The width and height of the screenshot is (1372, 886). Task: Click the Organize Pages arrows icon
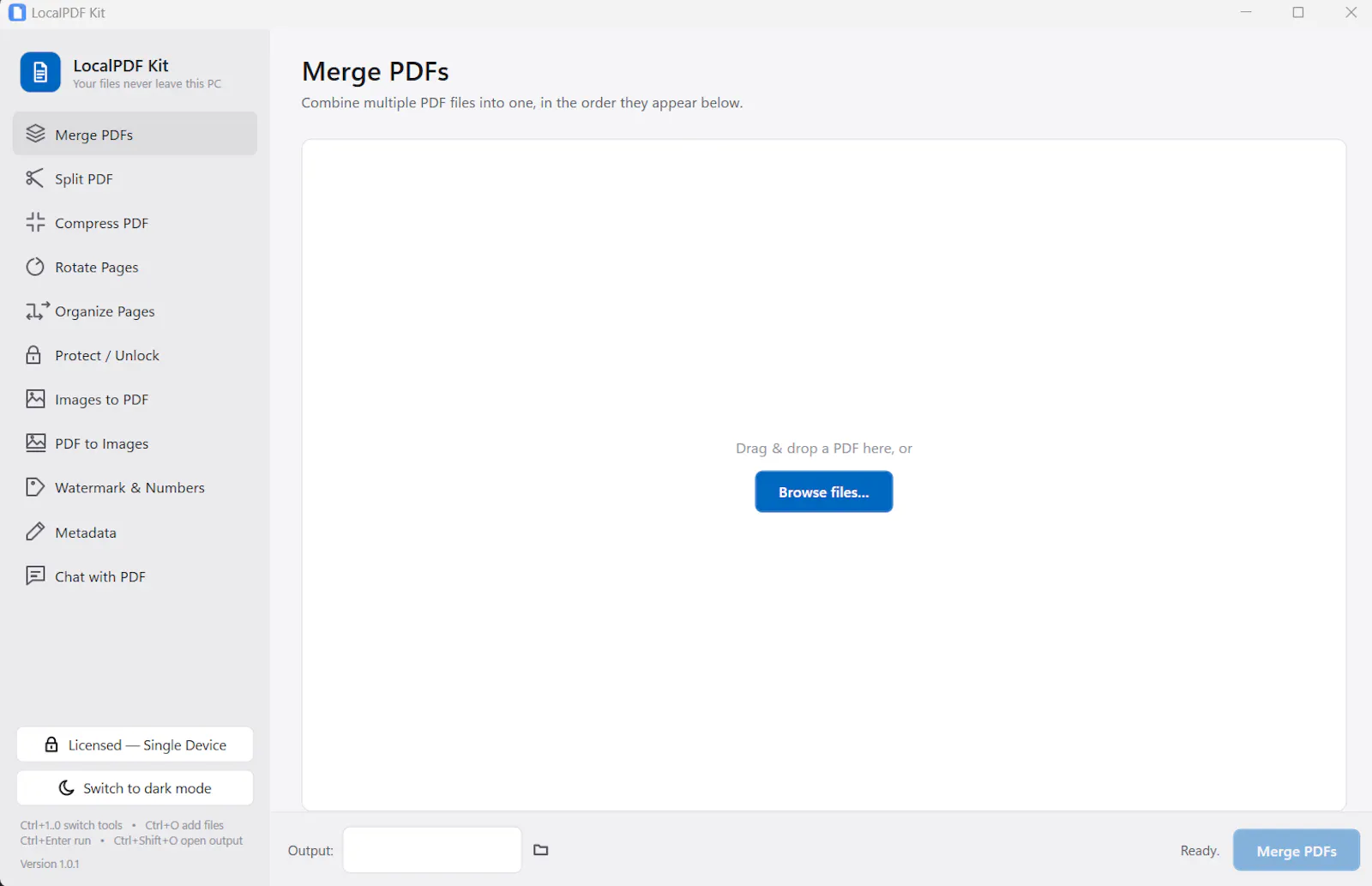pyautogui.click(x=37, y=310)
